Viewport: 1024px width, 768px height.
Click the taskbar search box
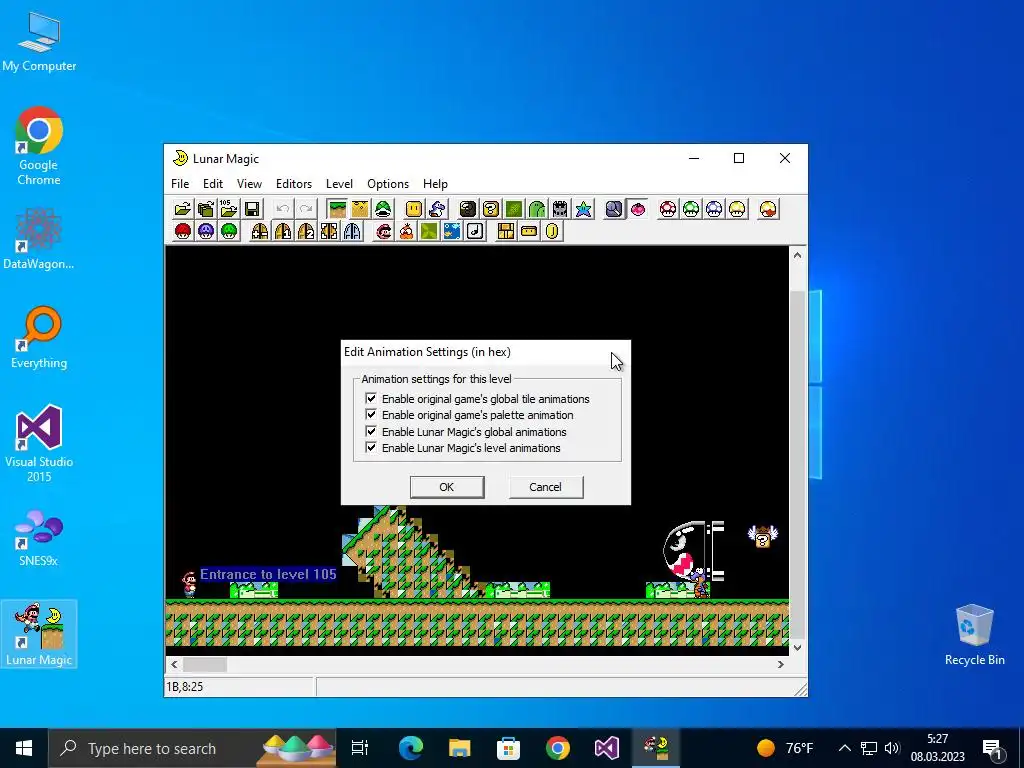click(191, 748)
